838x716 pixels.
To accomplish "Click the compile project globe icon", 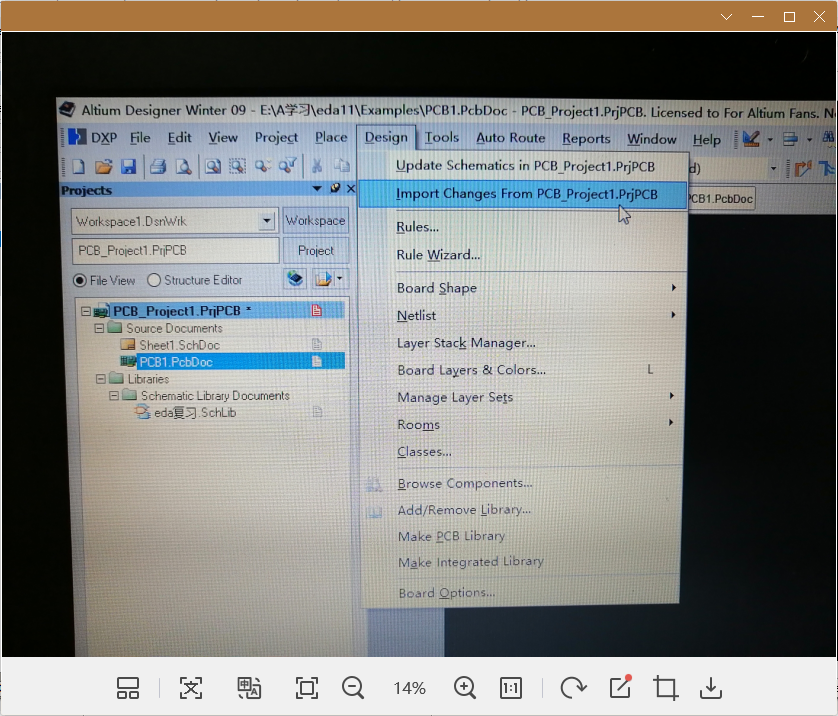I will (x=295, y=278).
